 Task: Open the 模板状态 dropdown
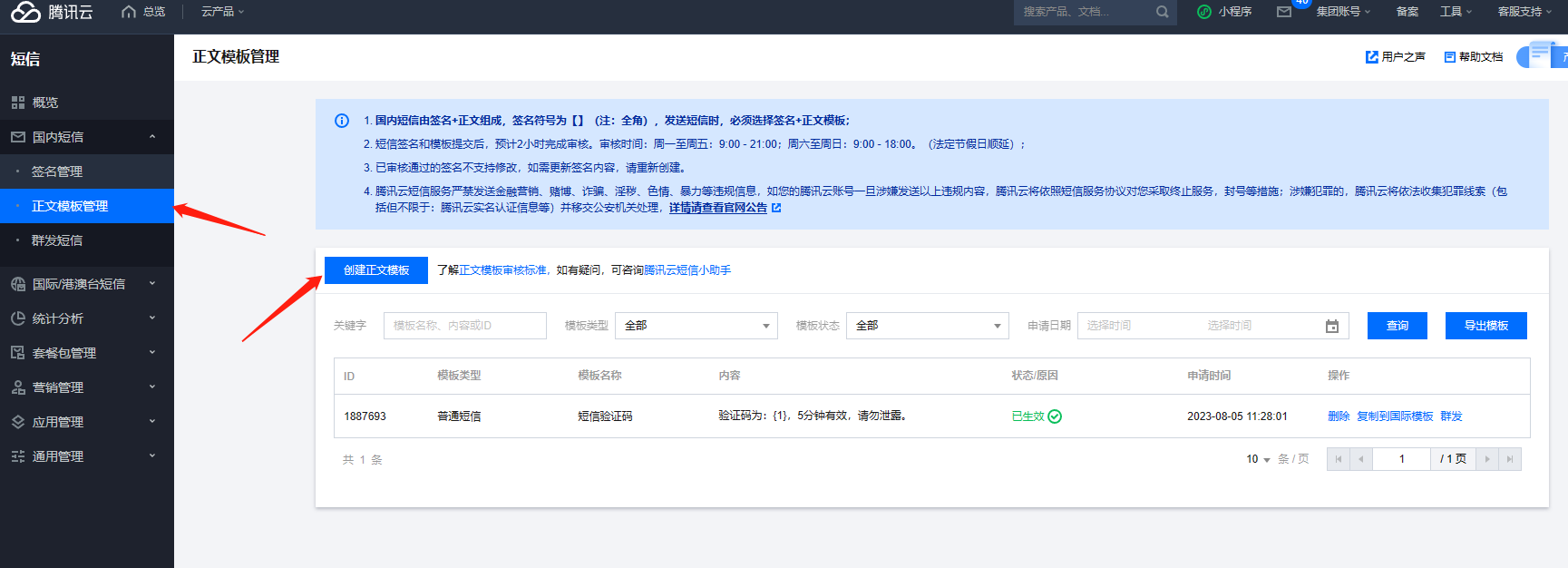click(928, 326)
